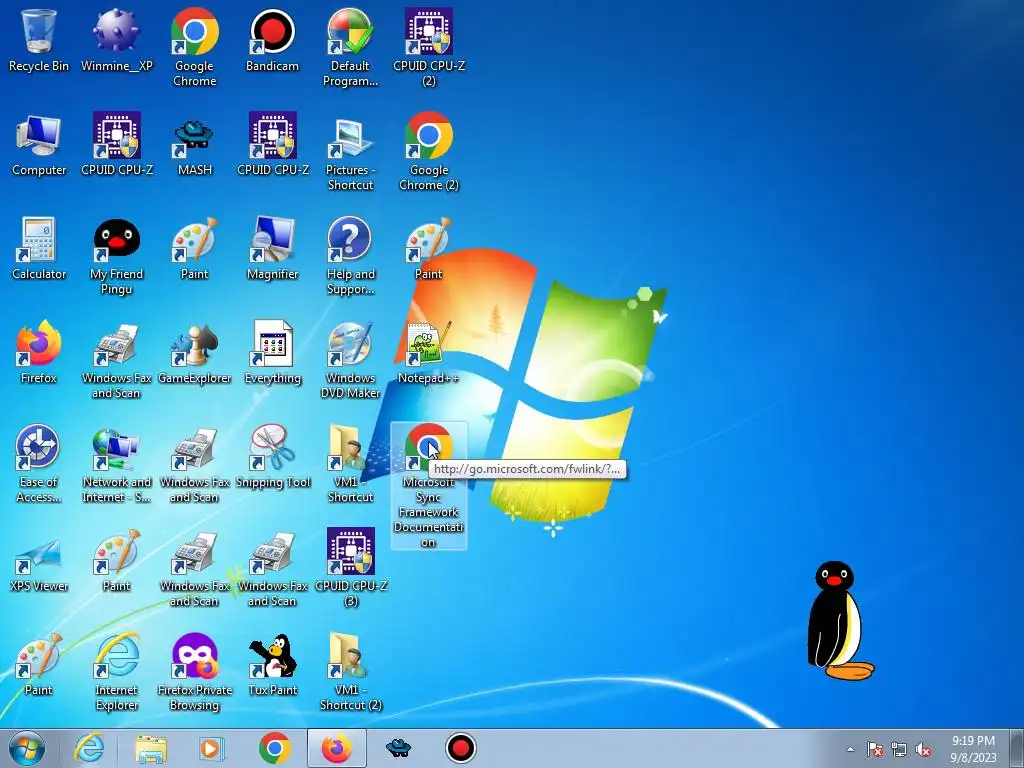Open the clock showing 9:19 PM
1024x768 pixels.
click(x=973, y=749)
